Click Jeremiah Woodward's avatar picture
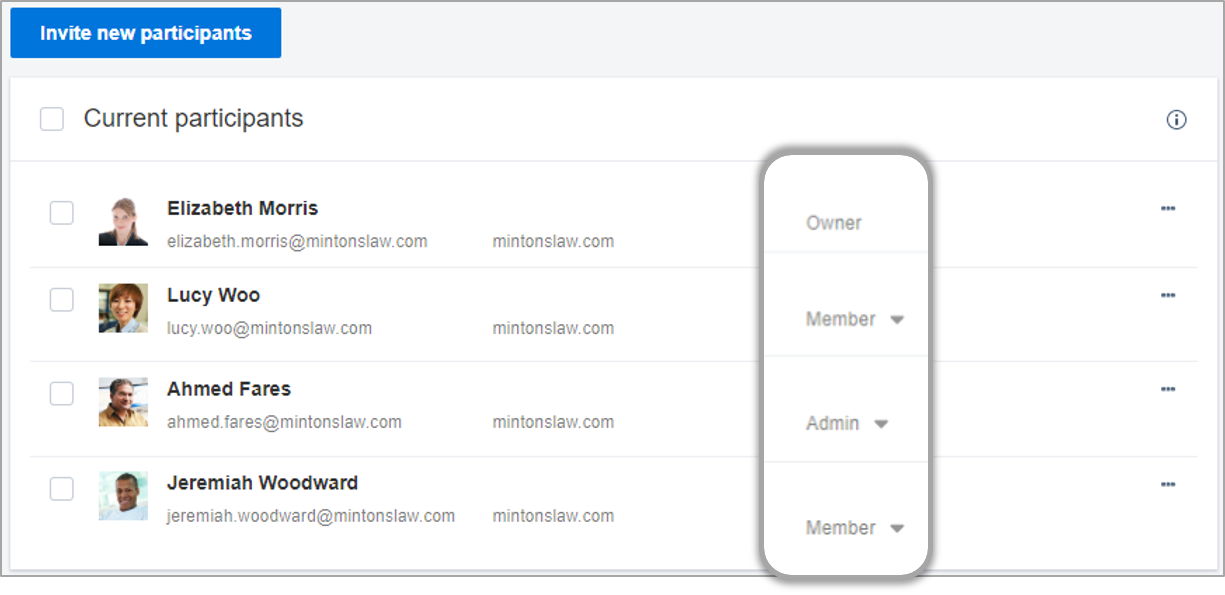This screenshot has height=595, width=1225. click(x=123, y=496)
